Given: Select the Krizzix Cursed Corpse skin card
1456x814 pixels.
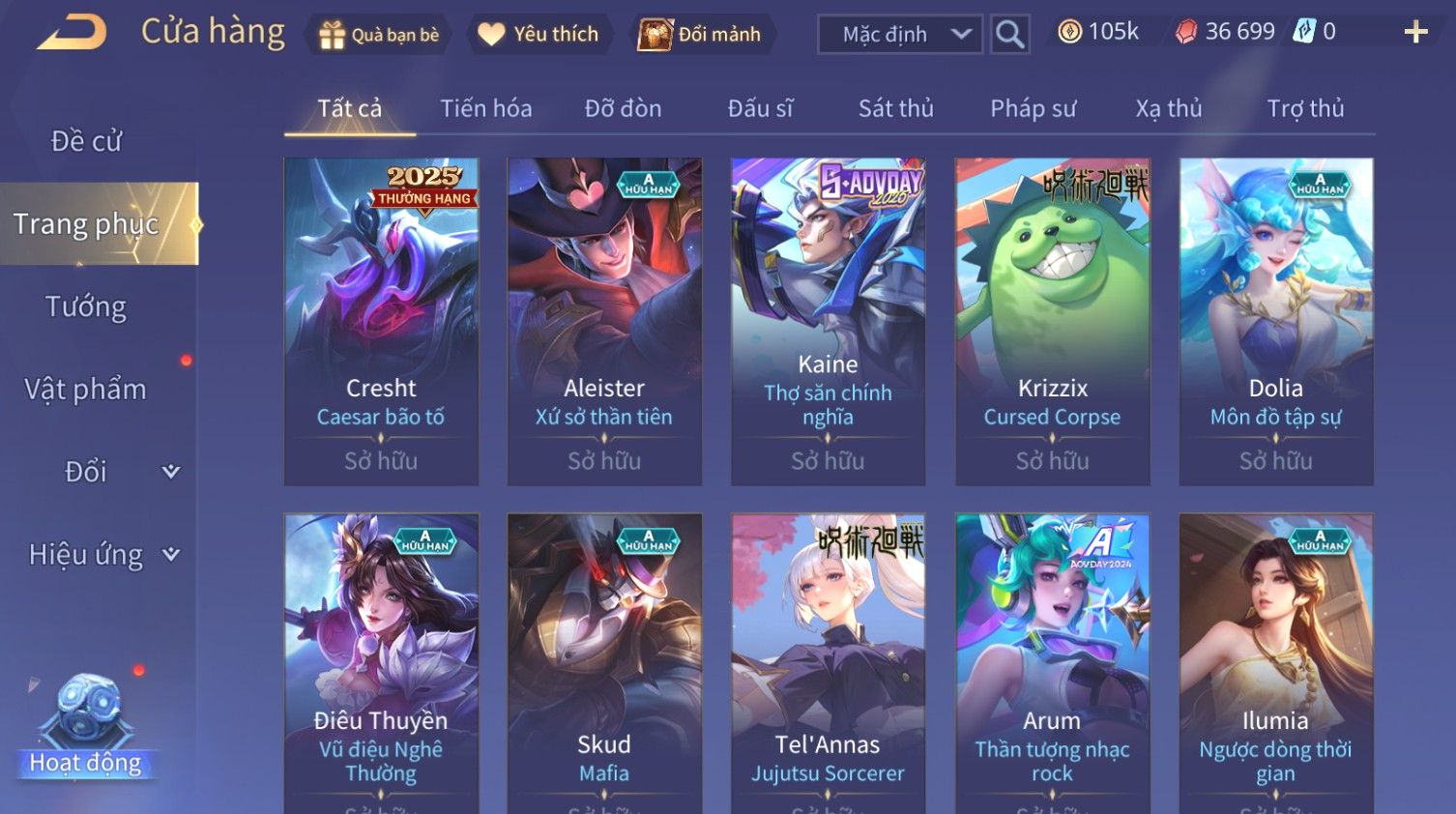Looking at the screenshot, I should click(x=1052, y=321).
